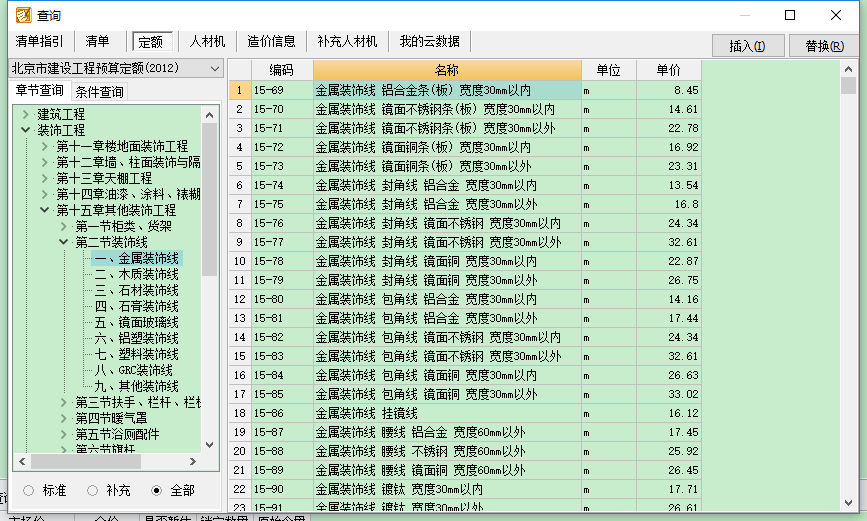Sort by the 编码 column header
The width and height of the screenshot is (867, 521).
[x=282, y=70]
